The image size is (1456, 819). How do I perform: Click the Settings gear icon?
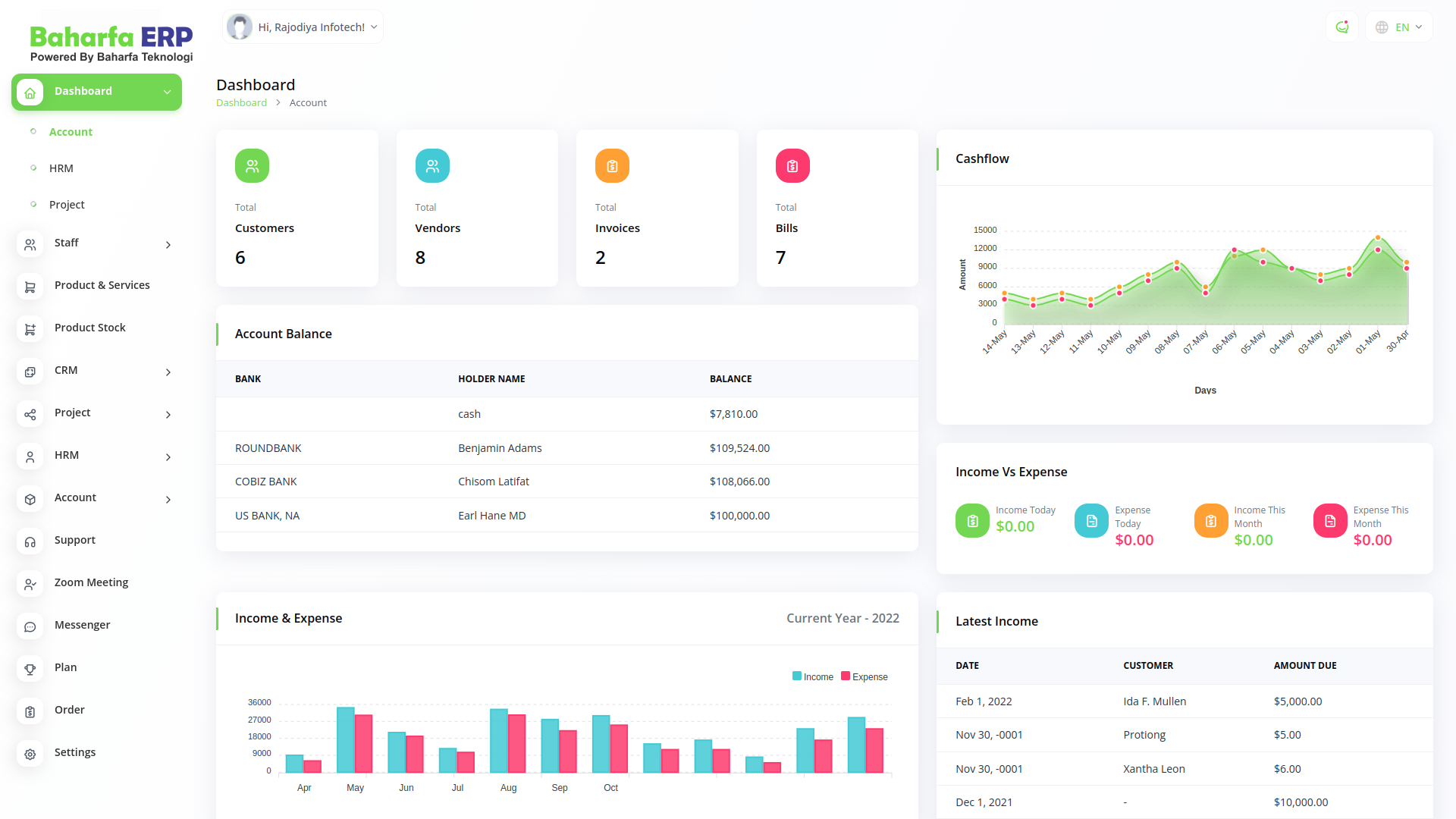coord(30,754)
